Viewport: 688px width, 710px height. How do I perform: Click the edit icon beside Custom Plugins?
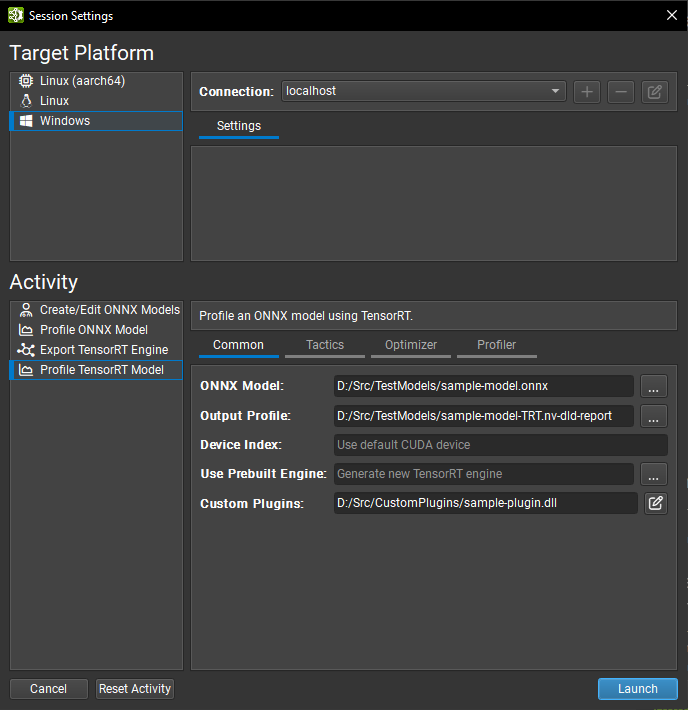click(x=655, y=503)
